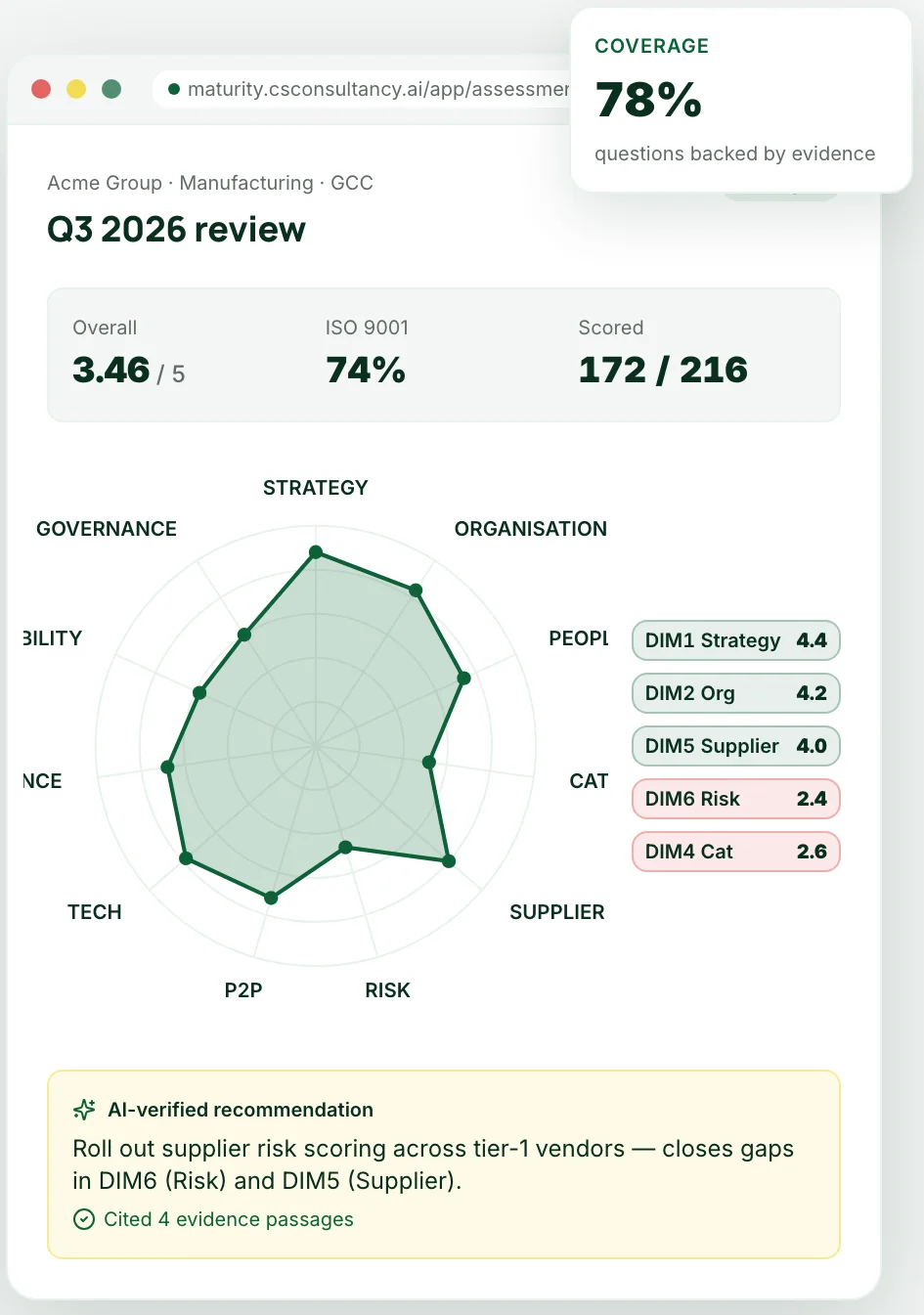Click the RISK axis label

pyautogui.click(x=388, y=990)
